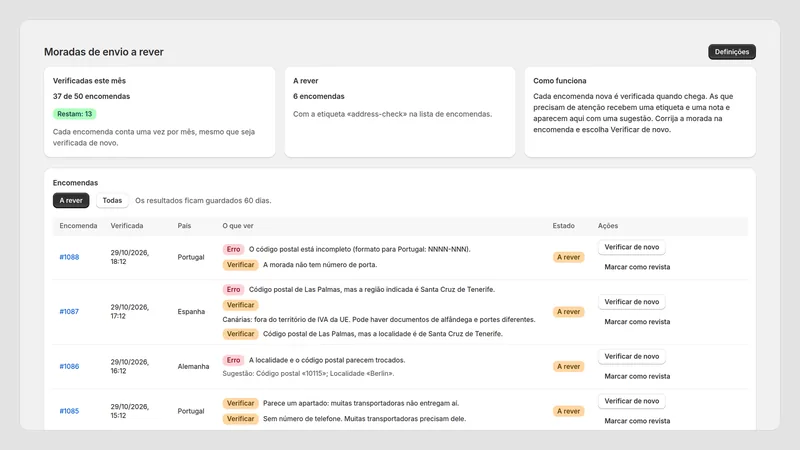
Task: Click the Alemanha country cell
Action: coord(193,366)
